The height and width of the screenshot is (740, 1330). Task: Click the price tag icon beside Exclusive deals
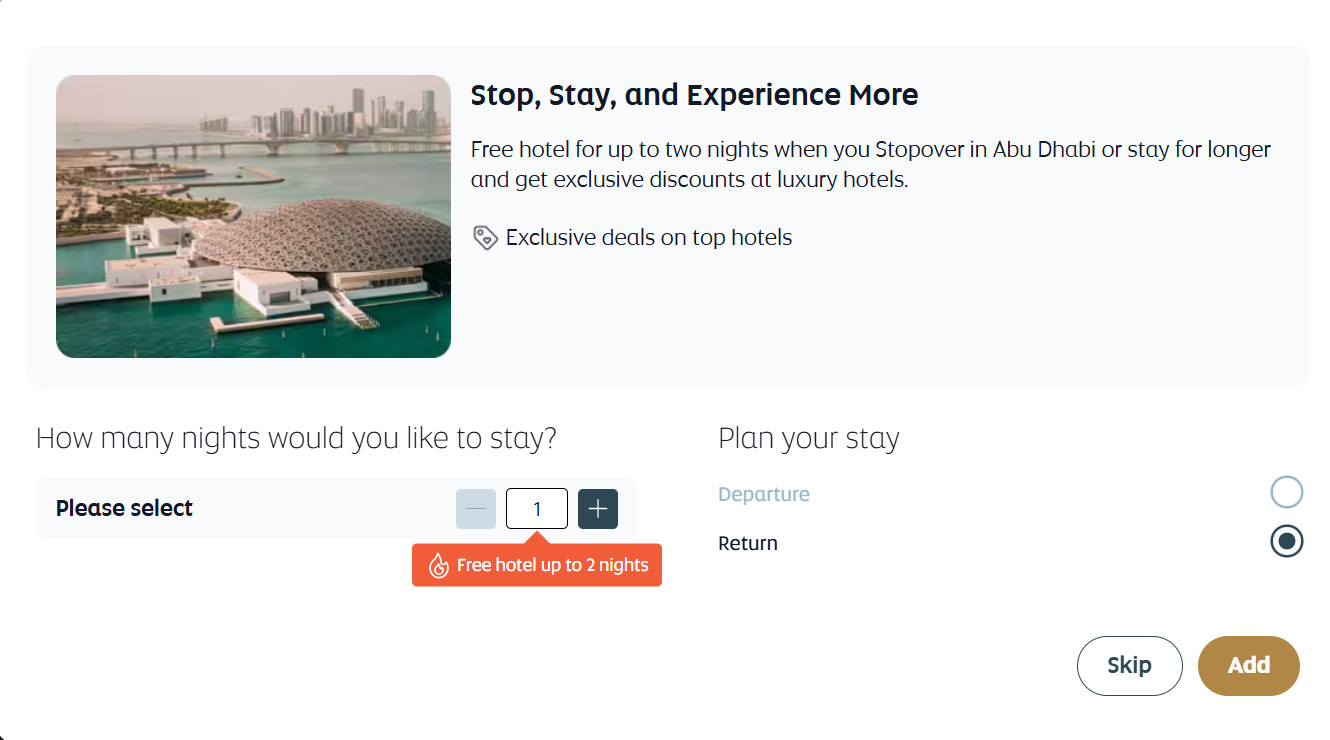point(485,238)
